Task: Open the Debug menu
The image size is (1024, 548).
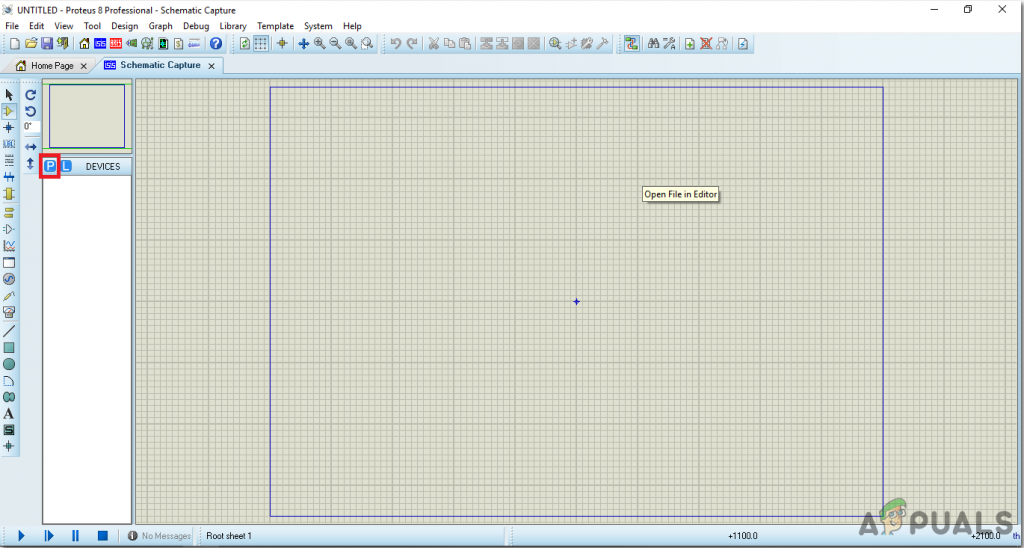Action: [x=196, y=26]
